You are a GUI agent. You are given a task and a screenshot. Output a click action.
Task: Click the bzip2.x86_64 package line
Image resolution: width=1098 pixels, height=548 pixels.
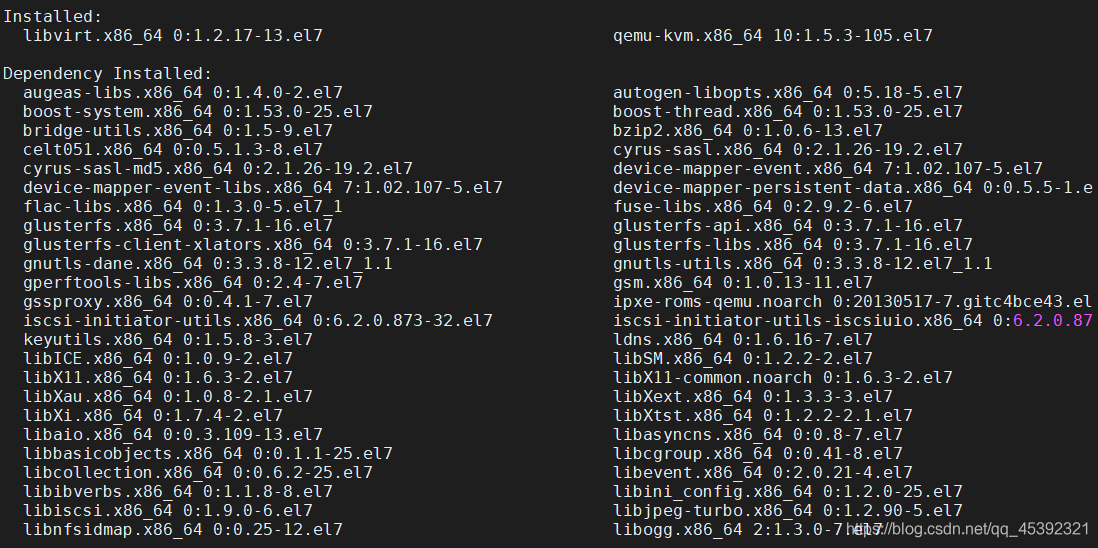point(747,130)
